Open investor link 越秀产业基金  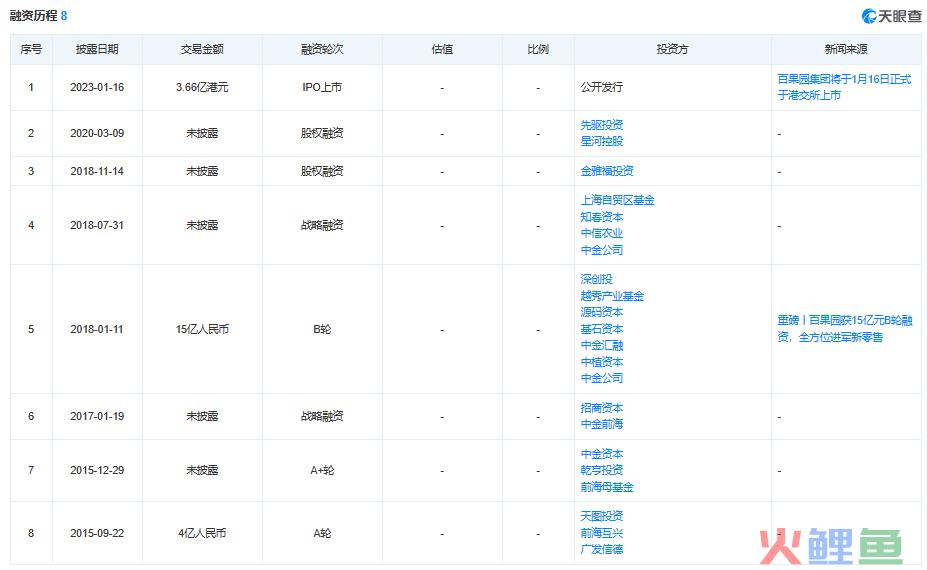[x=612, y=296]
